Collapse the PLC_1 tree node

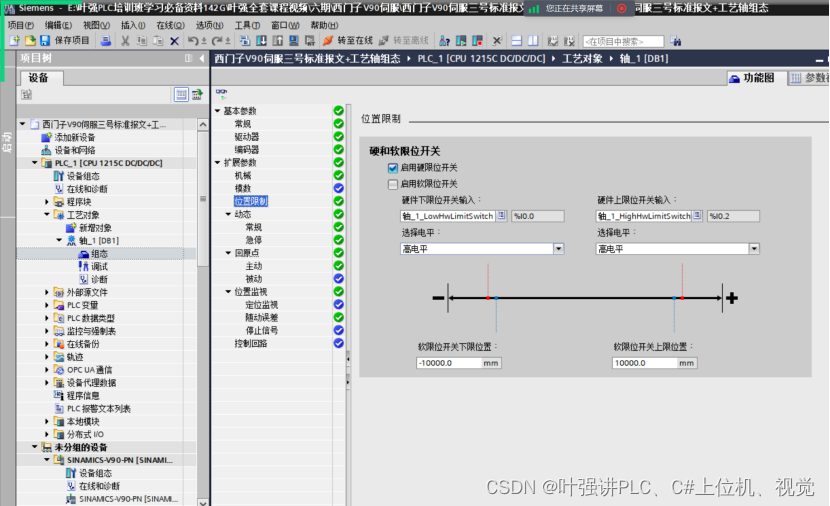tap(34, 162)
